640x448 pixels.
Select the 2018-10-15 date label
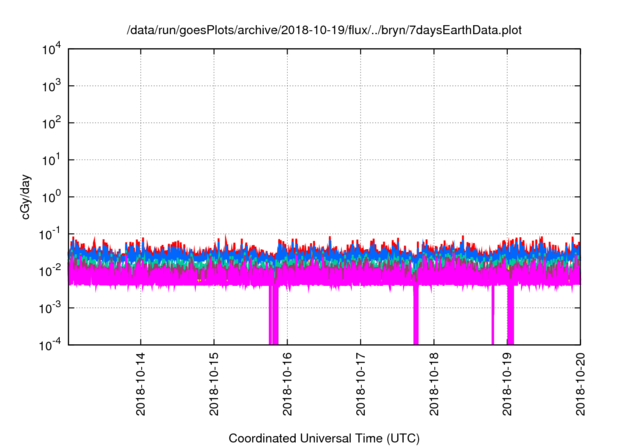pyautogui.click(x=214, y=384)
